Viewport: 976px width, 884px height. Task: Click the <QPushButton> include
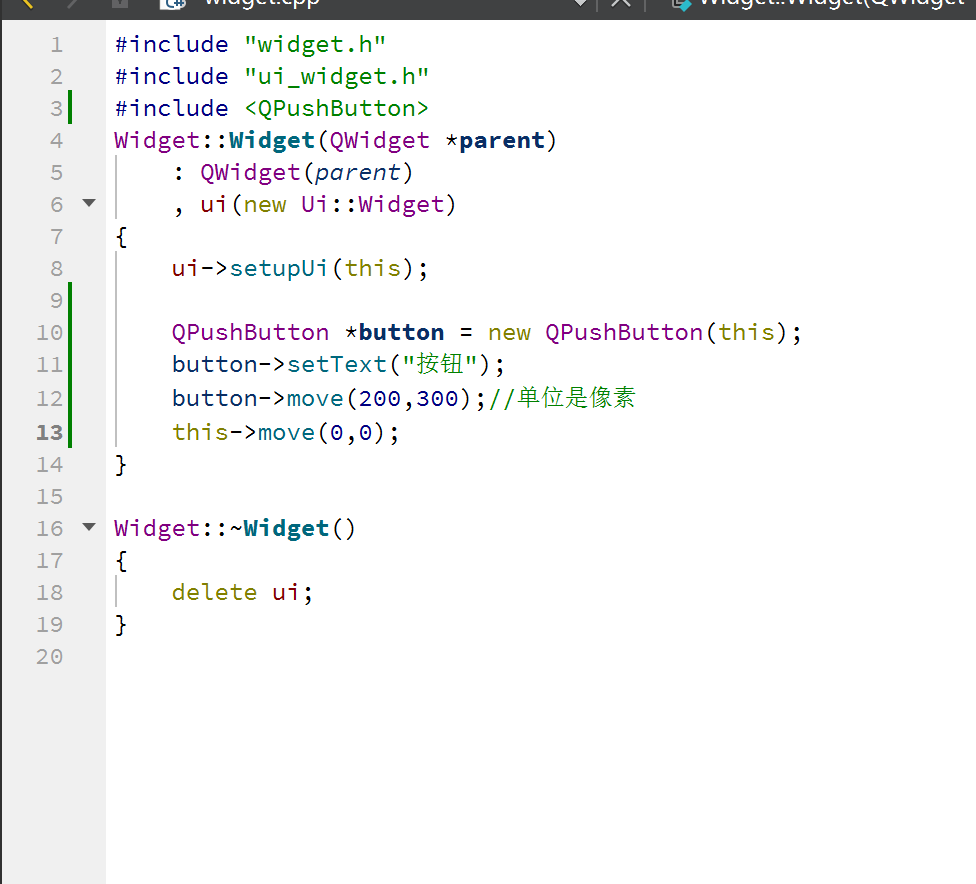pos(337,108)
